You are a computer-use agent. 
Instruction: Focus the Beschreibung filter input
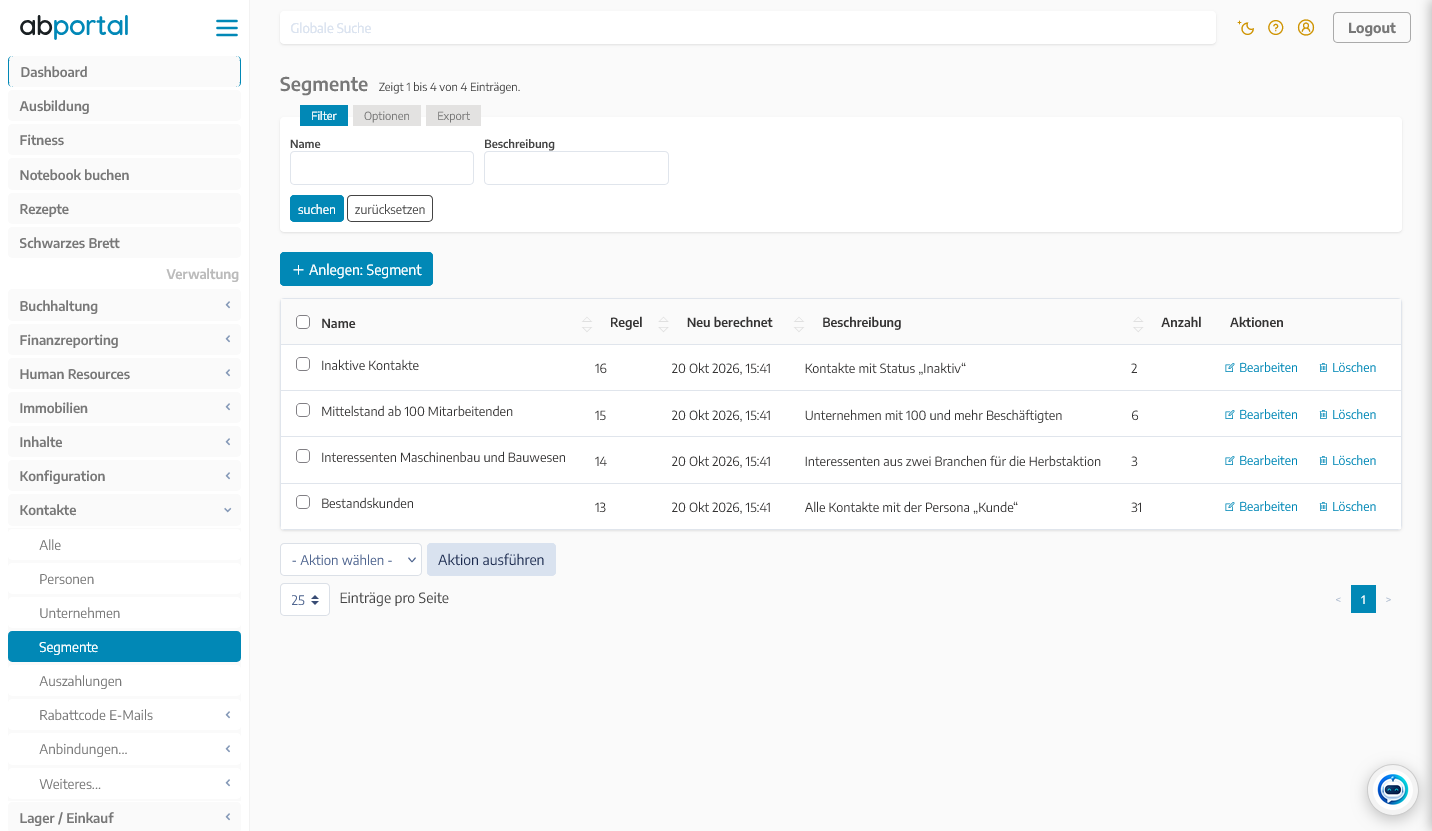(x=576, y=168)
